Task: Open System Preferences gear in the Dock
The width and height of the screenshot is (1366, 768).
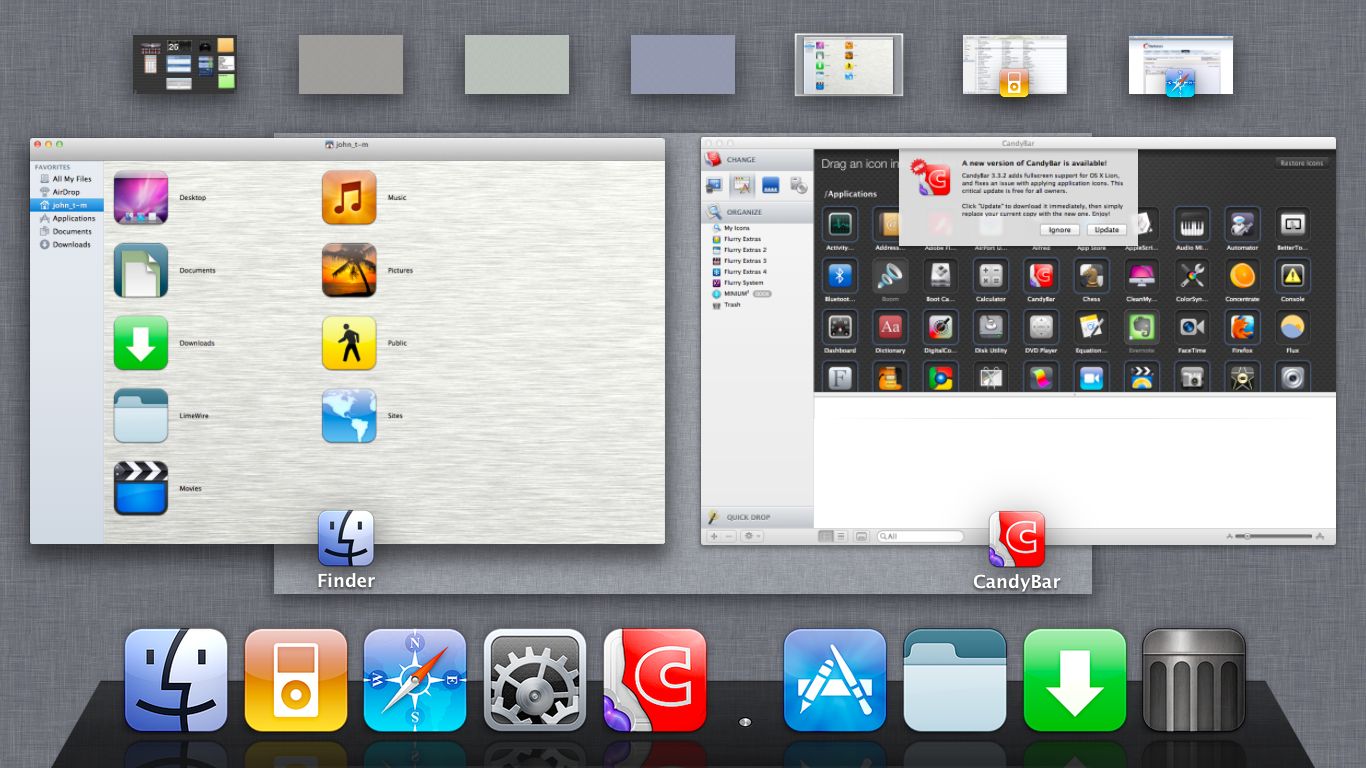Action: pos(535,680)
